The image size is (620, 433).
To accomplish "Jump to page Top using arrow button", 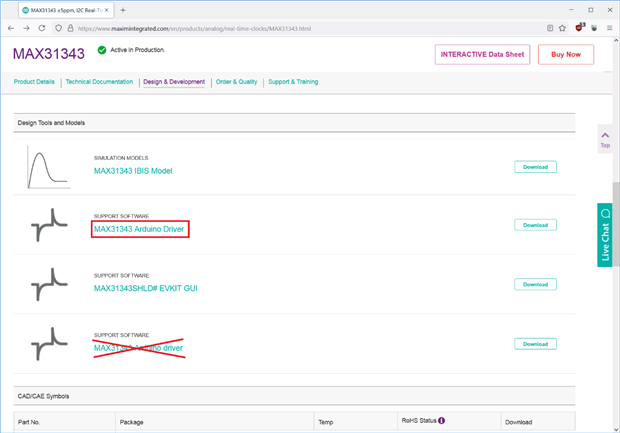I will click(x=605, y=139).
